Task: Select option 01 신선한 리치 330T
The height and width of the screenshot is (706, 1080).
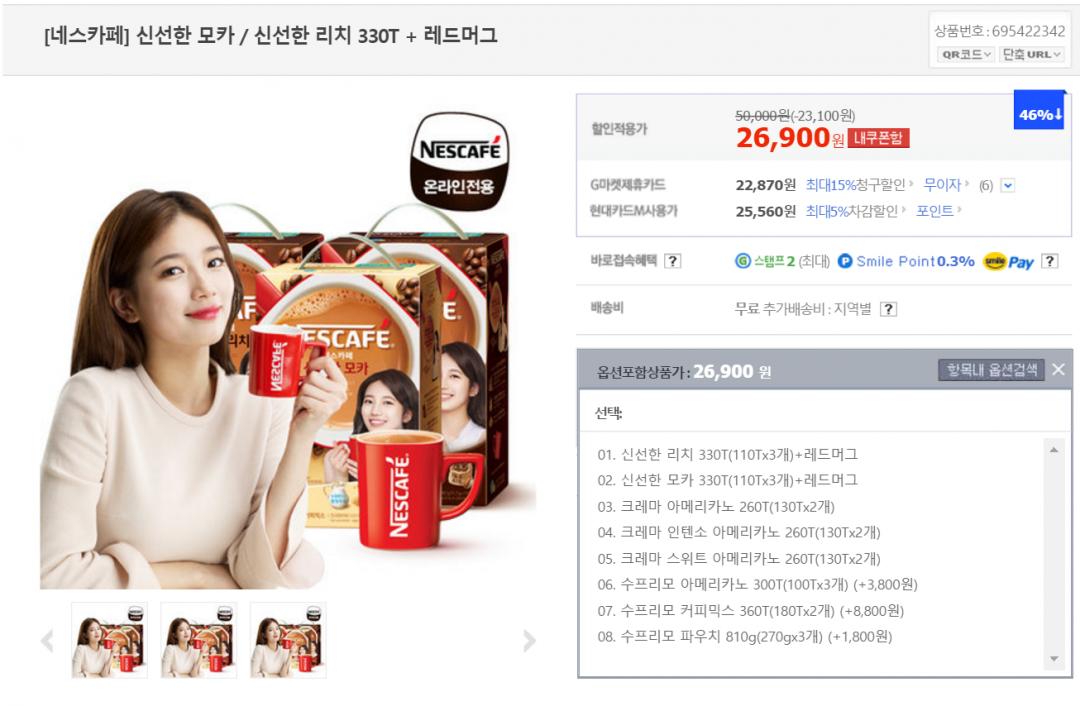Action: [727, 455]
